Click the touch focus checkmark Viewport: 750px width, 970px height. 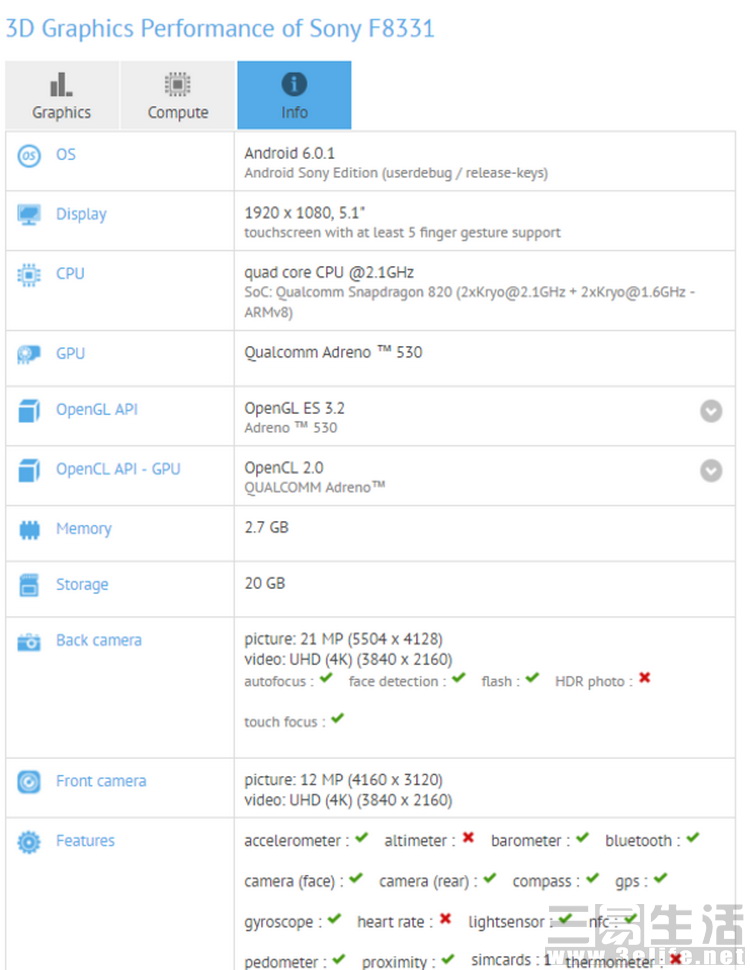pyautogui.click(x=337, y=719)
